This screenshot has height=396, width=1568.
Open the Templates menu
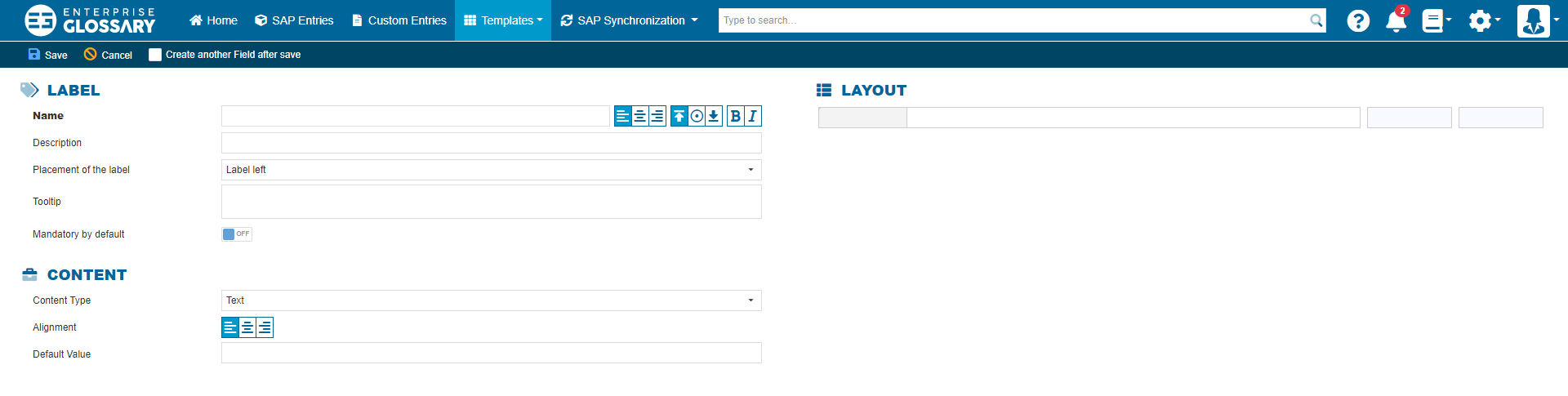click(x=503, y=20)
